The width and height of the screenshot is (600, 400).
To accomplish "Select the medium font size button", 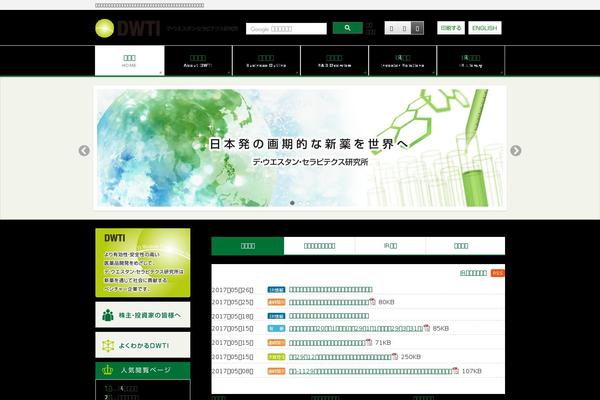I will click(x=403, y=29).
